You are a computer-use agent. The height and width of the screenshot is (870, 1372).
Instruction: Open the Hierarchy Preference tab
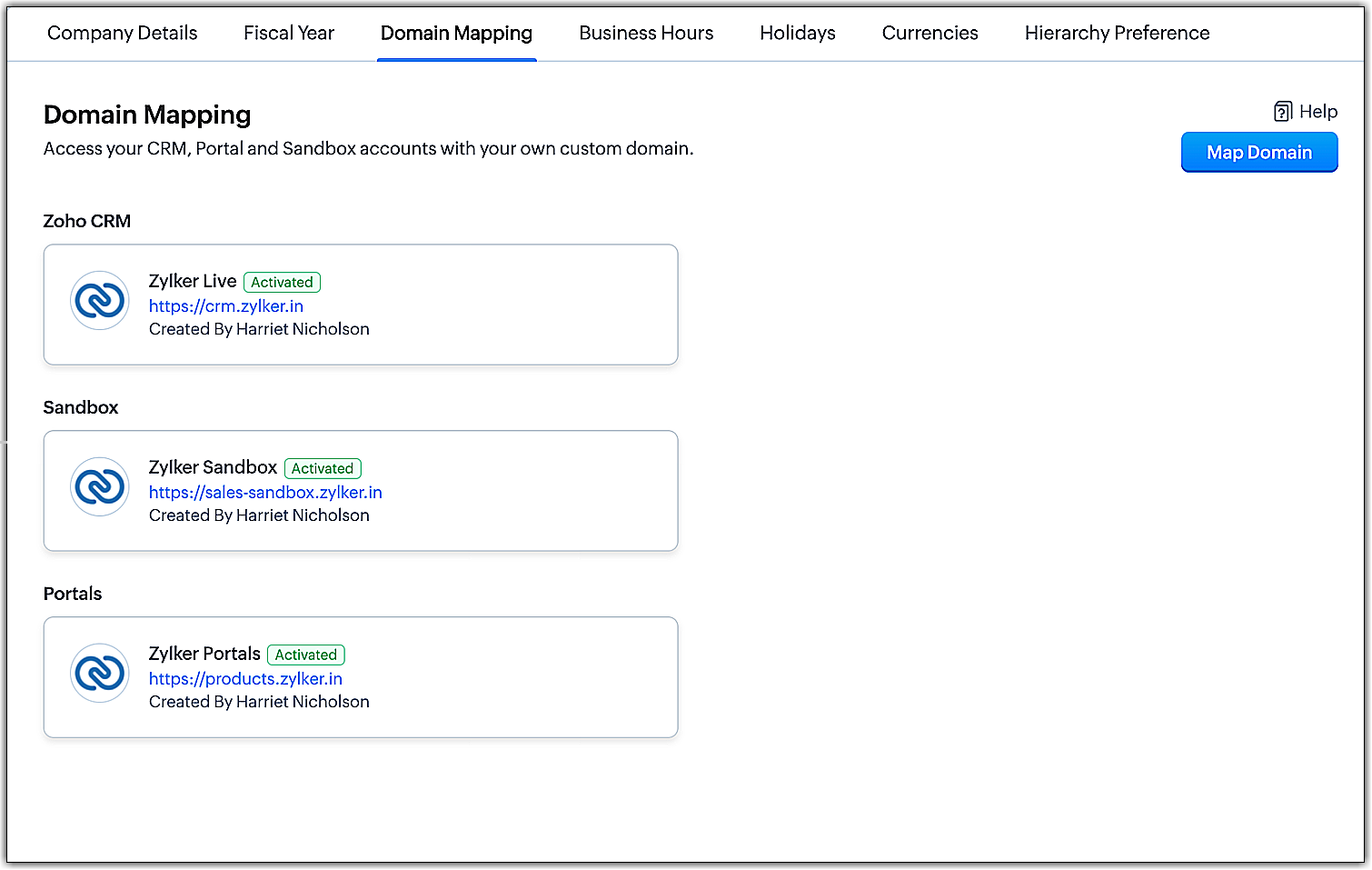[x=1118, y=34]
